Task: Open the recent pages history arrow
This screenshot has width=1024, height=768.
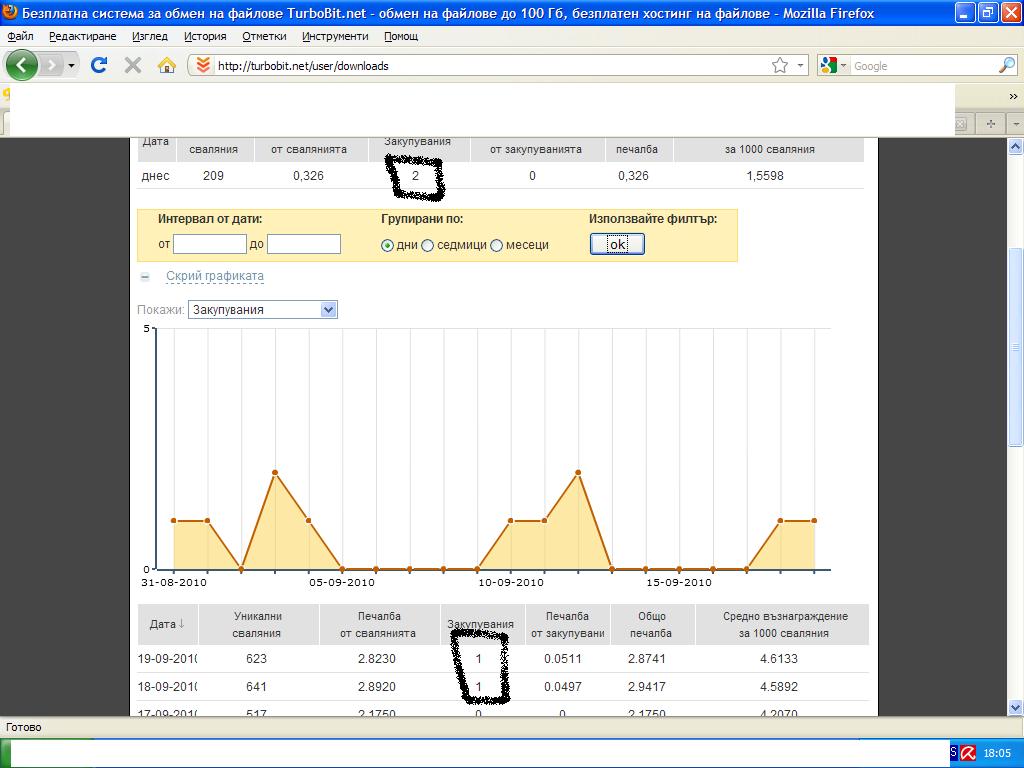Action: pos(71,65)
